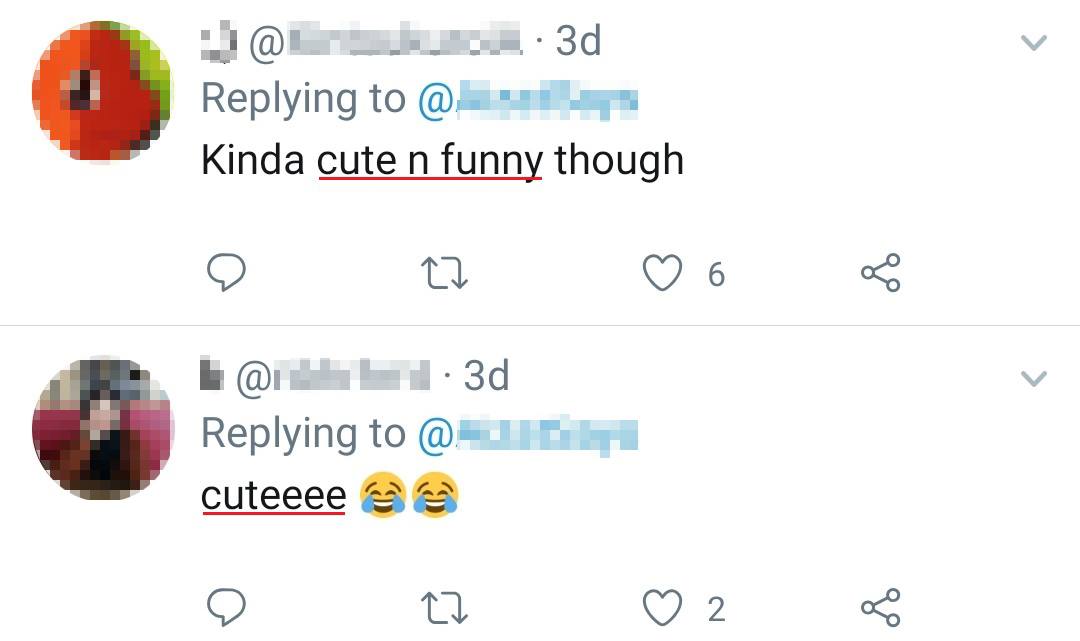Viewport: 1080px width, 641px height.
Task: Open the orange avatar's profile
Action: click(x=101, y=92)
